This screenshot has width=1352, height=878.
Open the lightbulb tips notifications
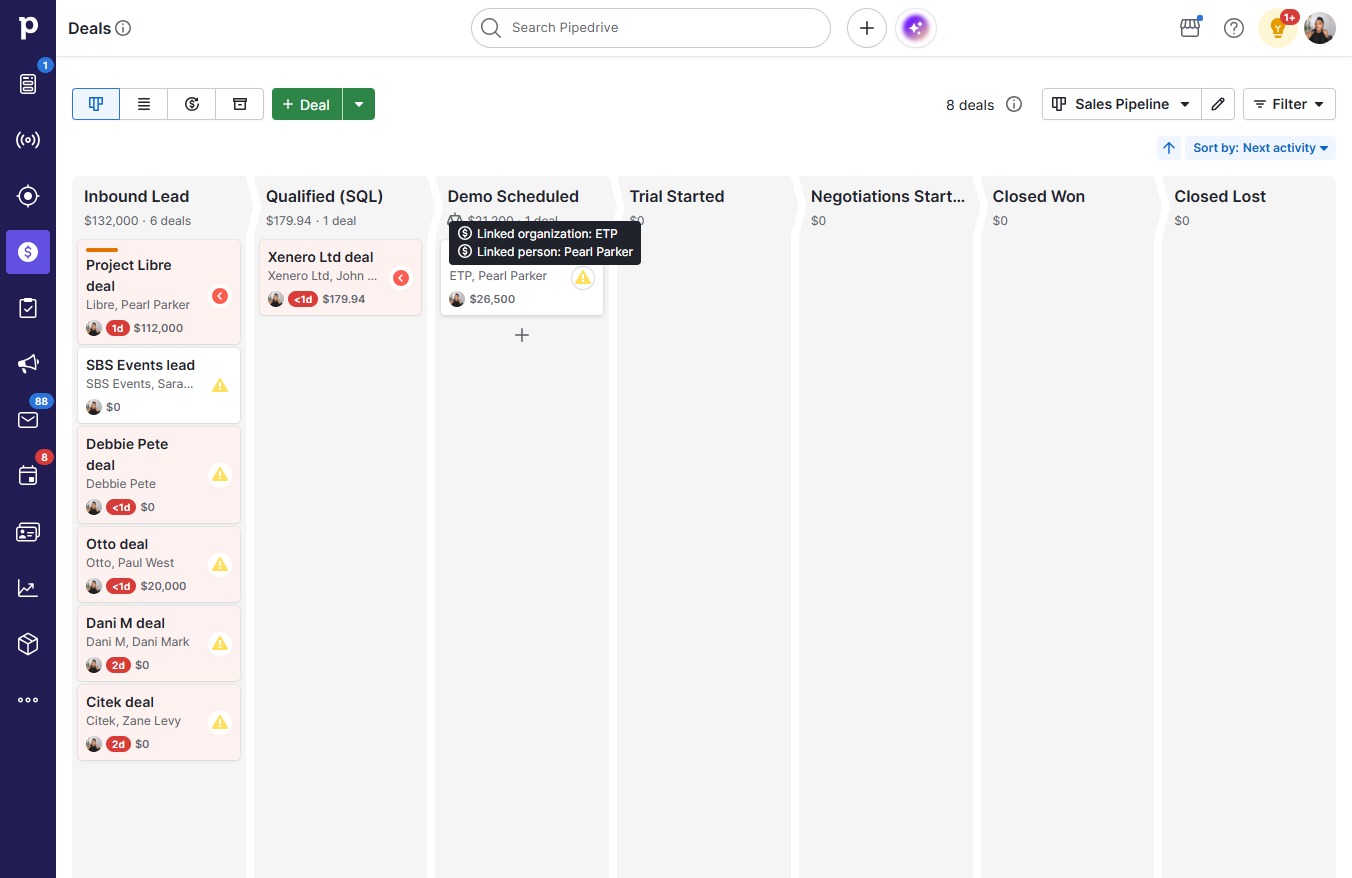(1277, 28)
